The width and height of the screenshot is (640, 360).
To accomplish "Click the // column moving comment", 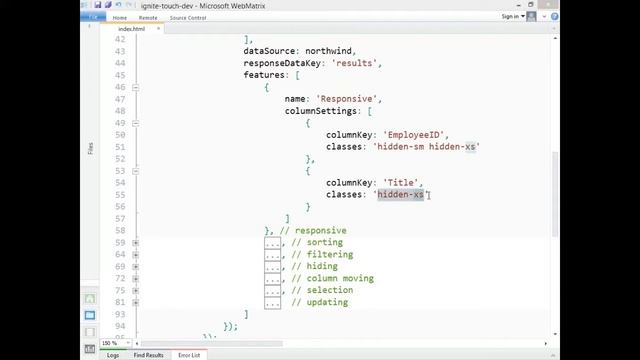I will click(333, 279).
